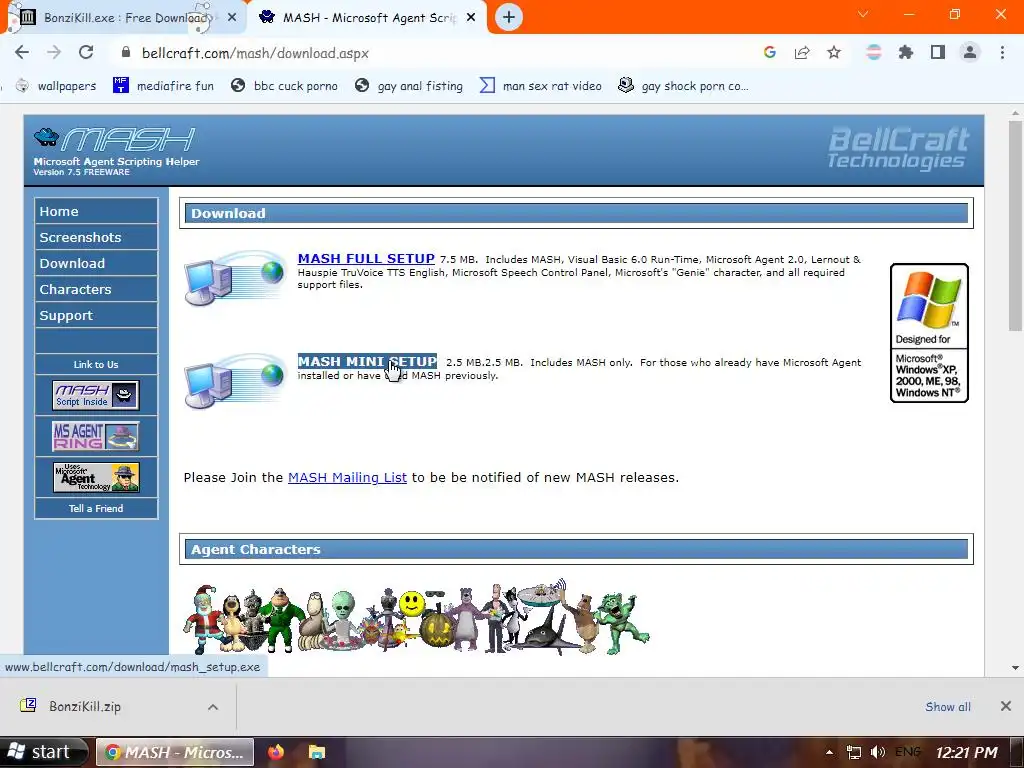
Task: Share this page via the share icon
Action: tap(802, 53)
